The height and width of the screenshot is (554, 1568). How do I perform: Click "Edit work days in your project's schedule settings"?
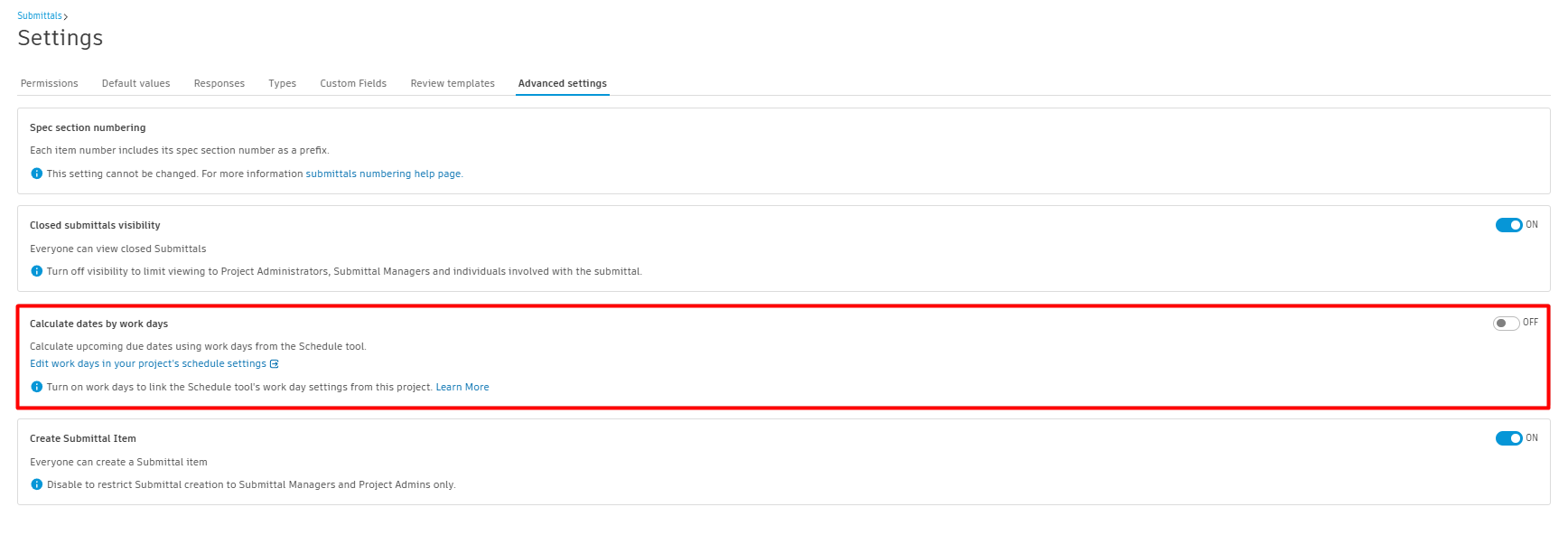[148, 364]
